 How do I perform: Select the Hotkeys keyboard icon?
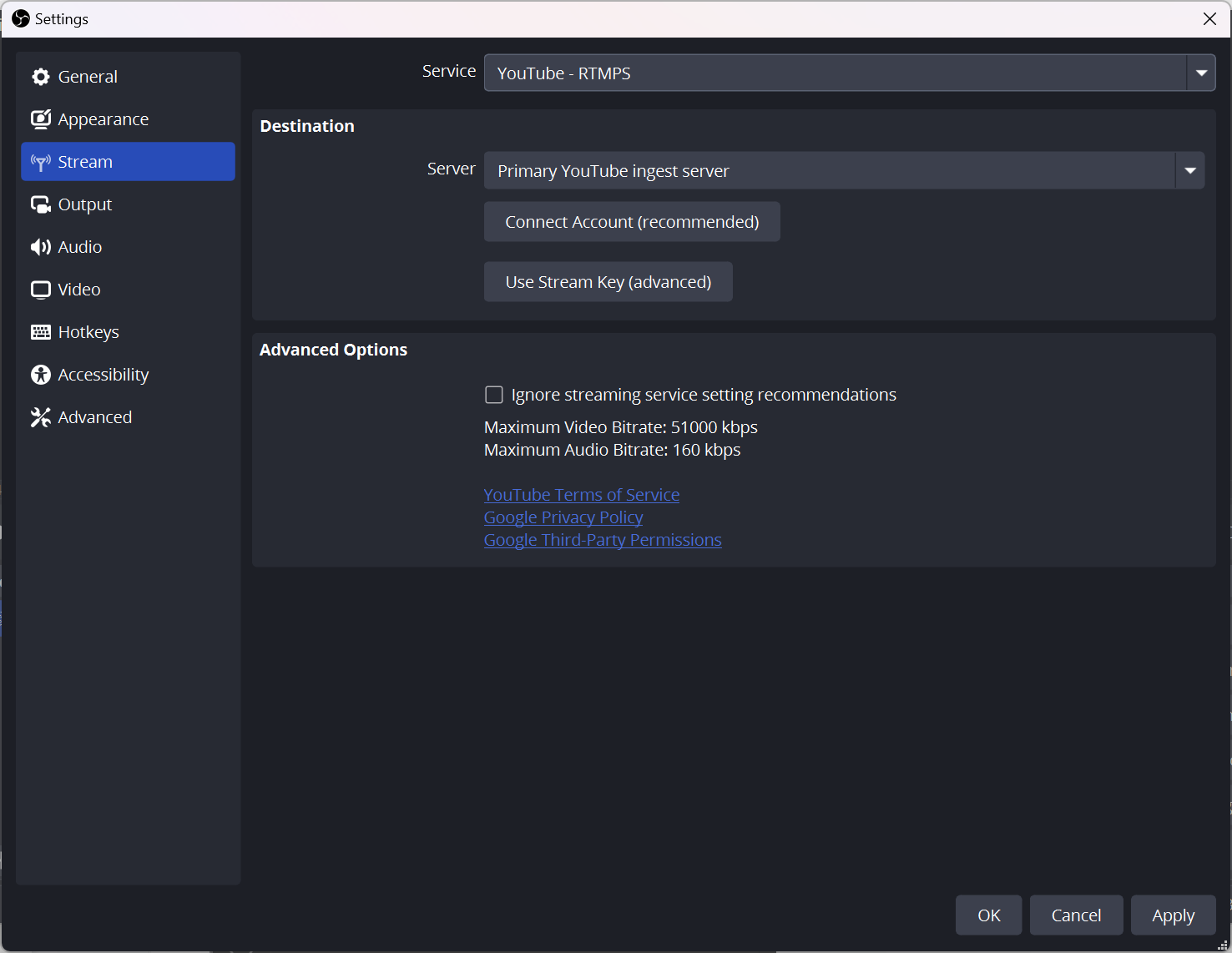[x=40, y=331]
